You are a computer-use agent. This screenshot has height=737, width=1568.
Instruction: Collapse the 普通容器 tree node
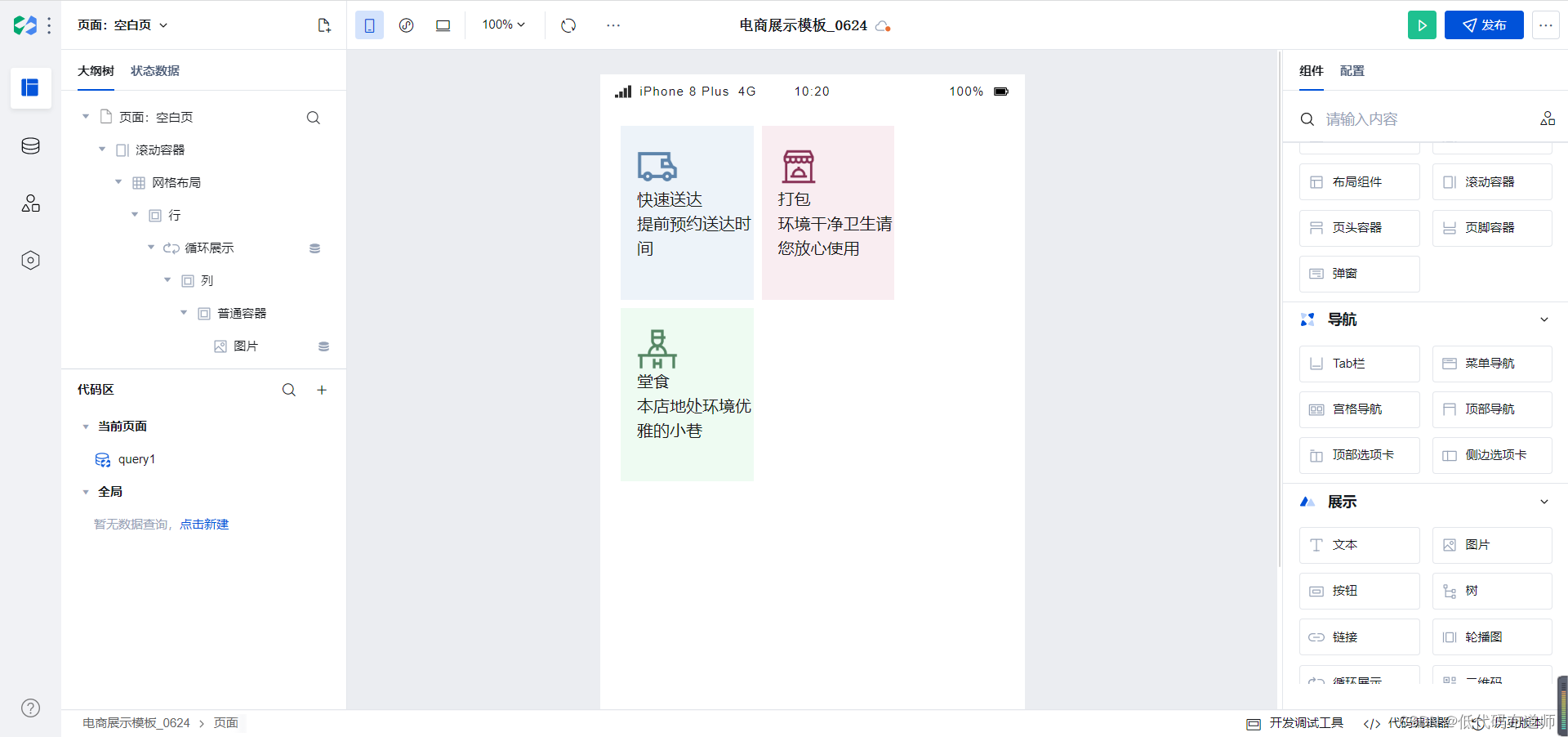184,313
